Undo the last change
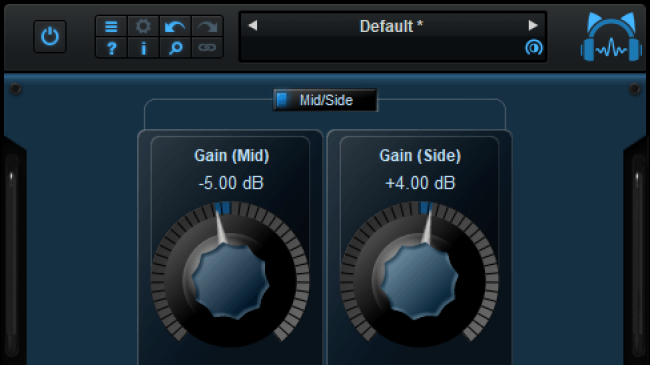 175,27
